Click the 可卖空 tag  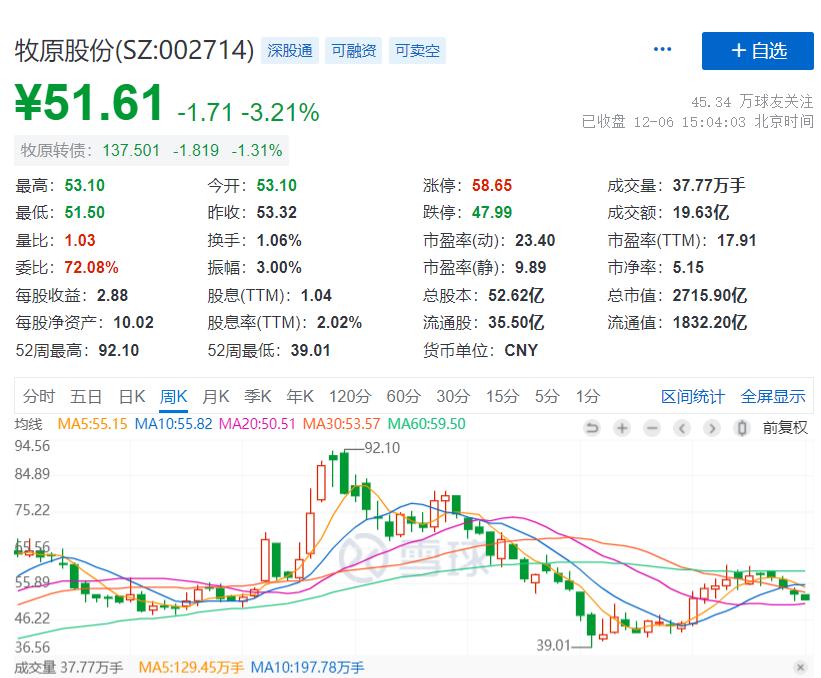coord(417,50)
